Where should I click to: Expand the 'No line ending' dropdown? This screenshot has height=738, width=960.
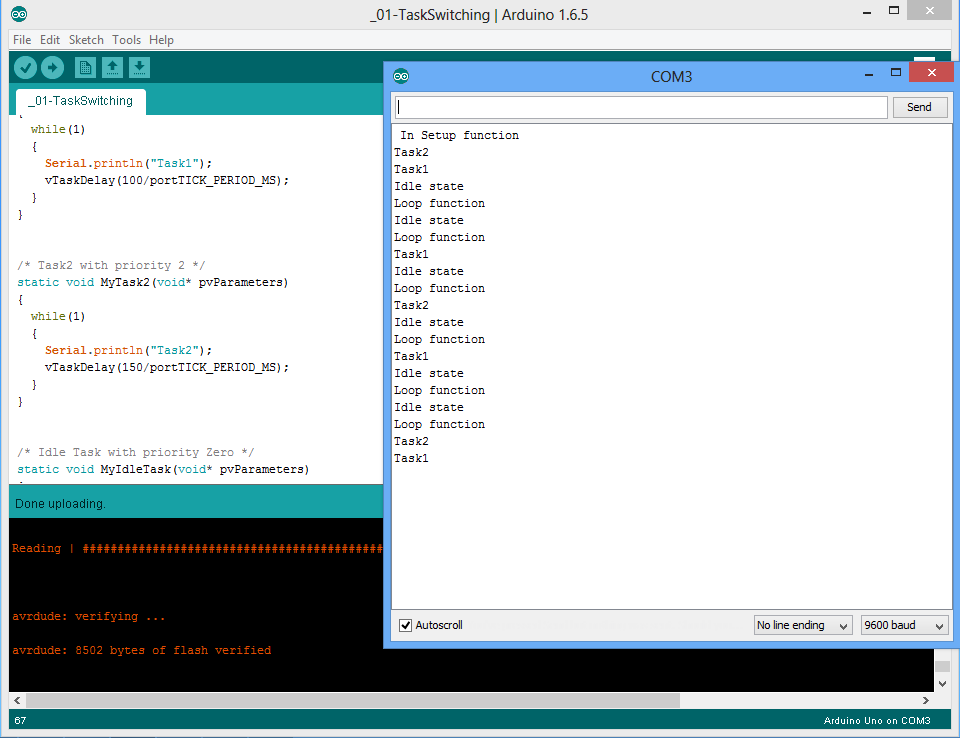coord(803,625)
